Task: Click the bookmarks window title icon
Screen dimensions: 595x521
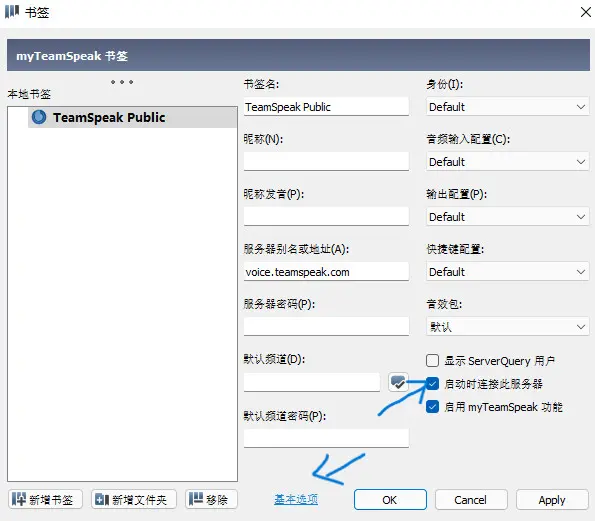Action: [12, 12]
